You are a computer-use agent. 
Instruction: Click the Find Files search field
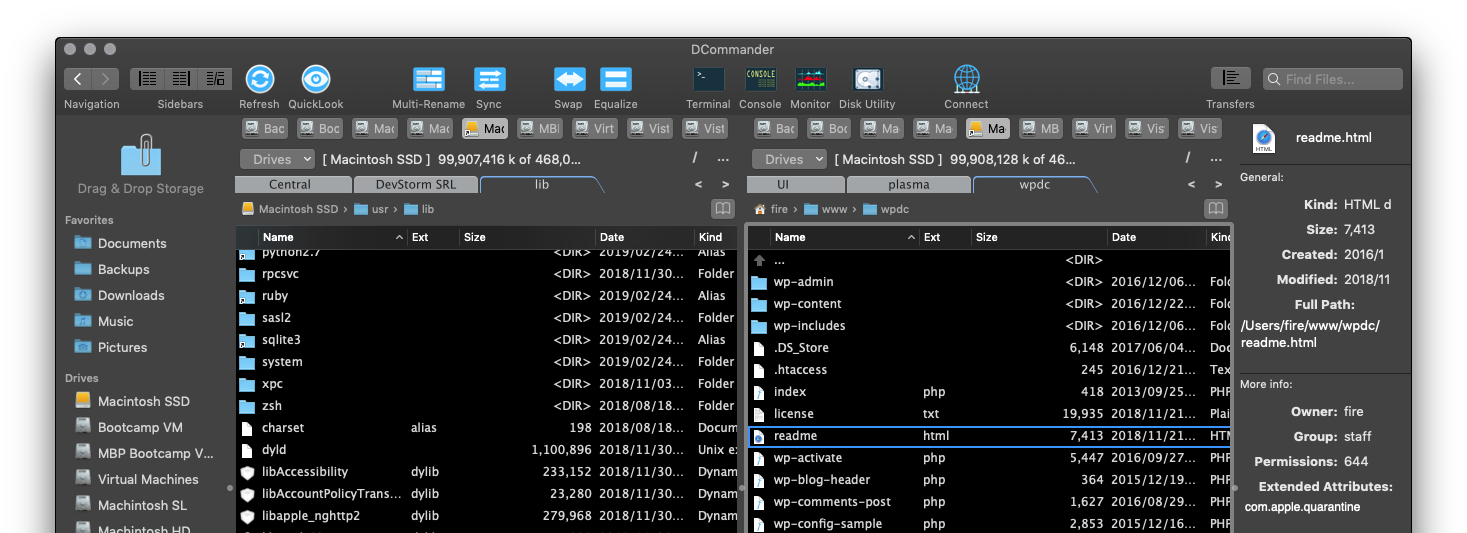tap(1333, 79)
